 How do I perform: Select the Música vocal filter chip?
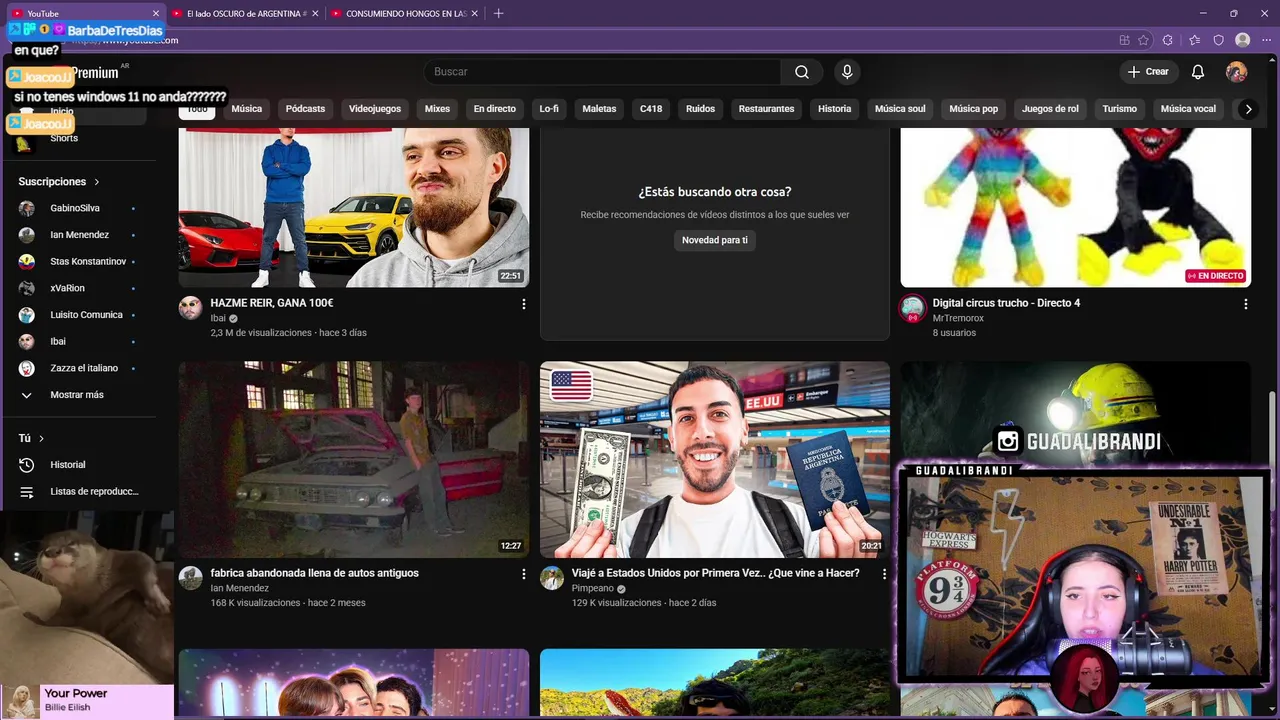point(1188,109)
